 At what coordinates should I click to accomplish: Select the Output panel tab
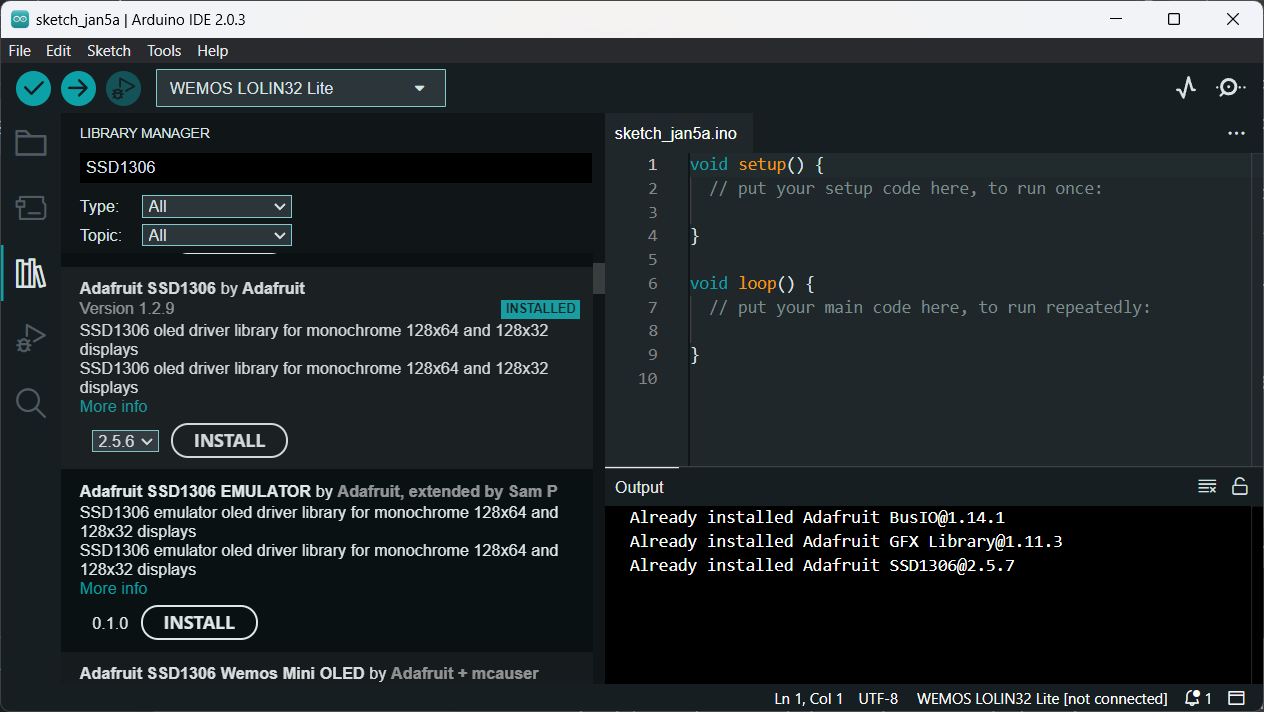pyautogui.click(x=640, y=487)
